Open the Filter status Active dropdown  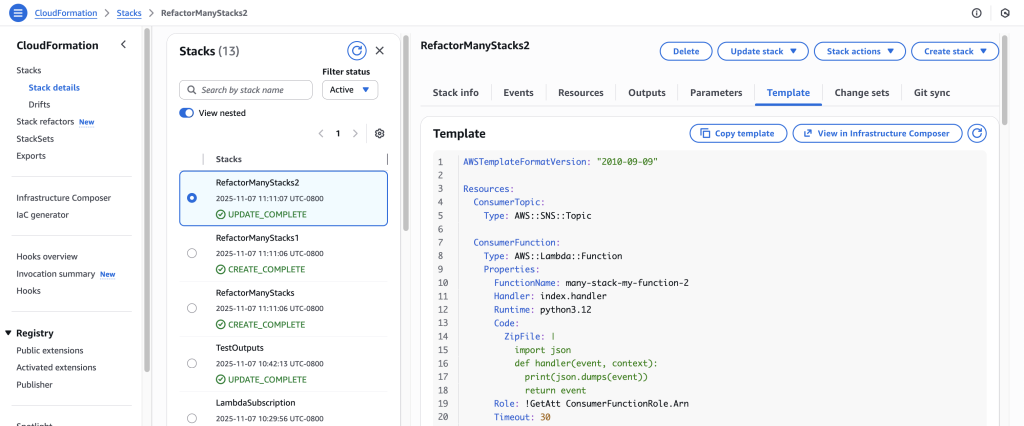pos(350,90)
